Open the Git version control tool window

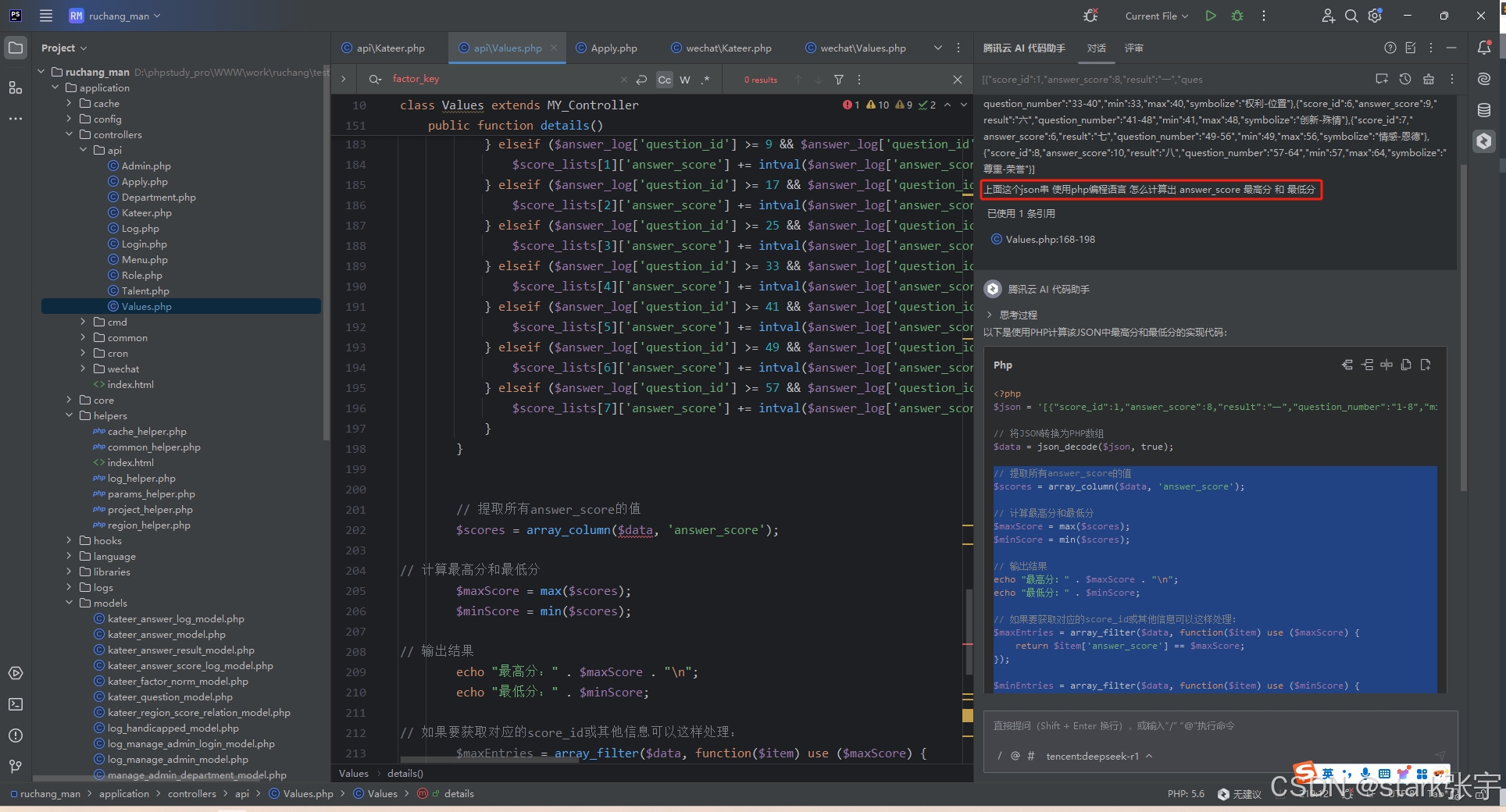click(16, 767)
